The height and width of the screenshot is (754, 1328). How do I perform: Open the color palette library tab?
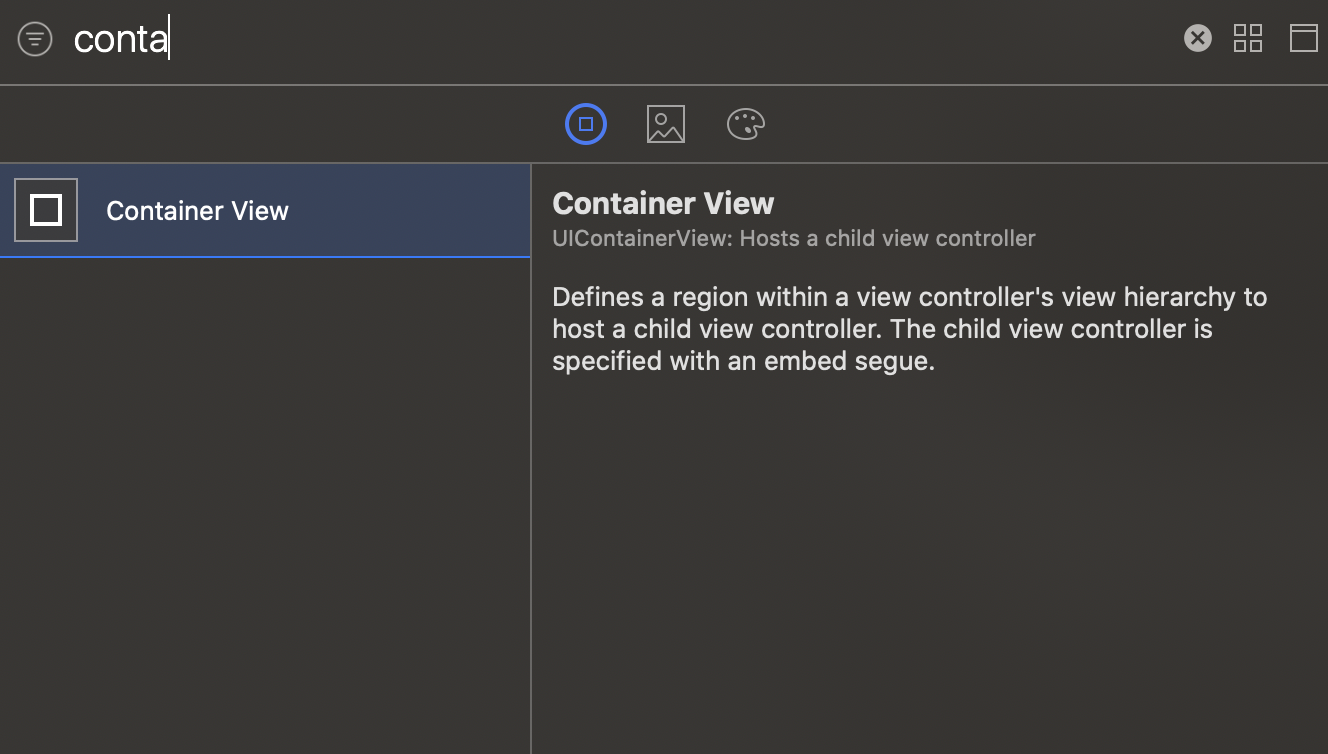(x=745, y=124)
